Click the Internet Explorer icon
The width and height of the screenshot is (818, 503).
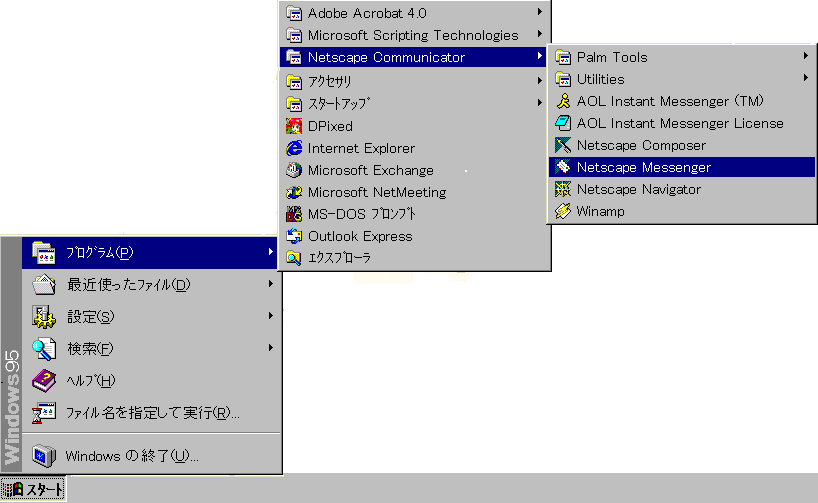point(294,148)
